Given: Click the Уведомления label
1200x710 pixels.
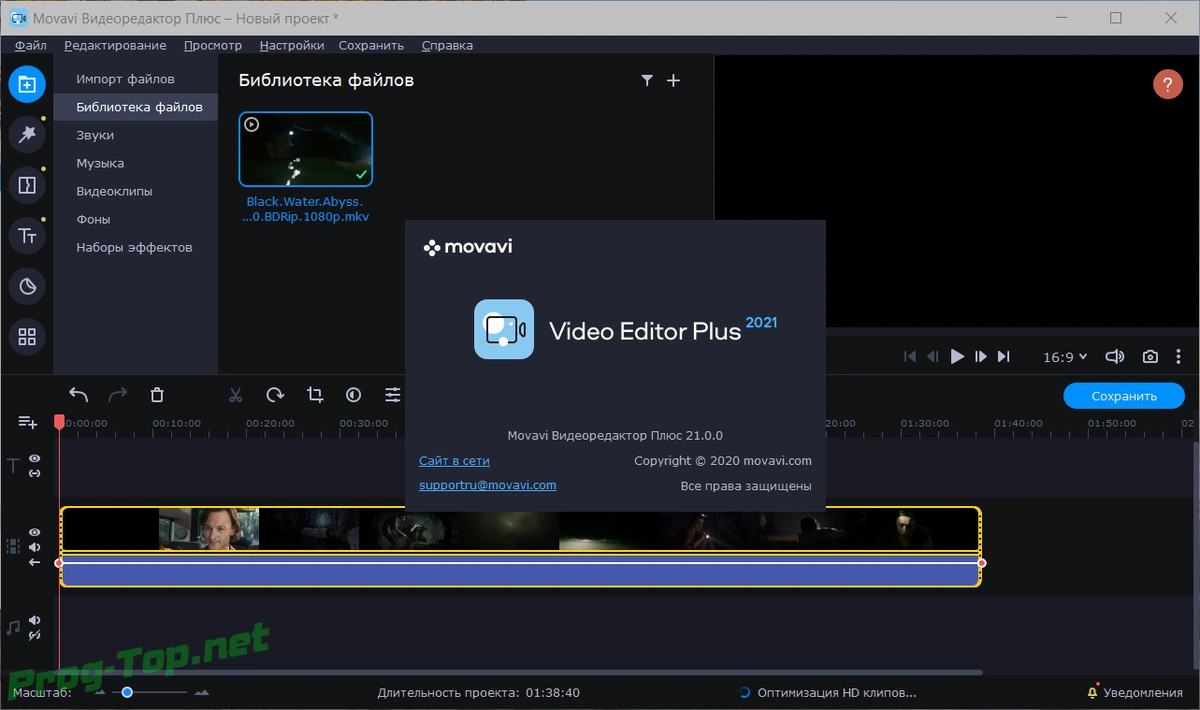Looking at the screenshot, I should tap(1142, 692).
